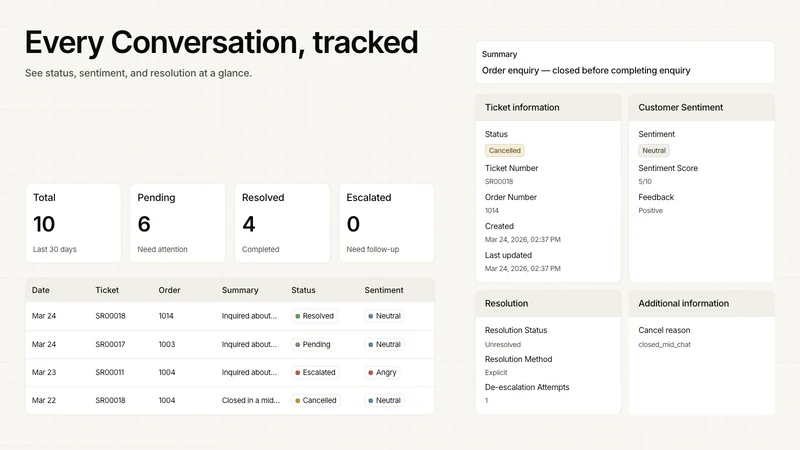This screenshot has width=800, height=450.
Task: Click the Positive feedback value
Action: click(x=651, y=211)
